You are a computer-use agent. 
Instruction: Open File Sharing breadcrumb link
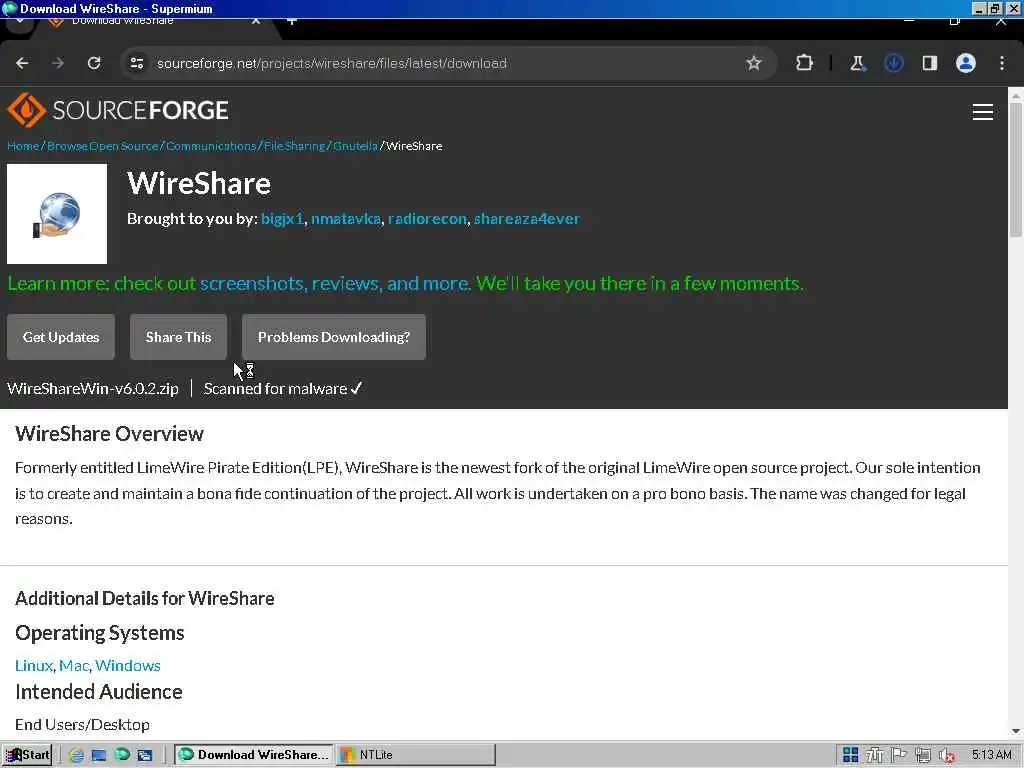click(295, 146)
